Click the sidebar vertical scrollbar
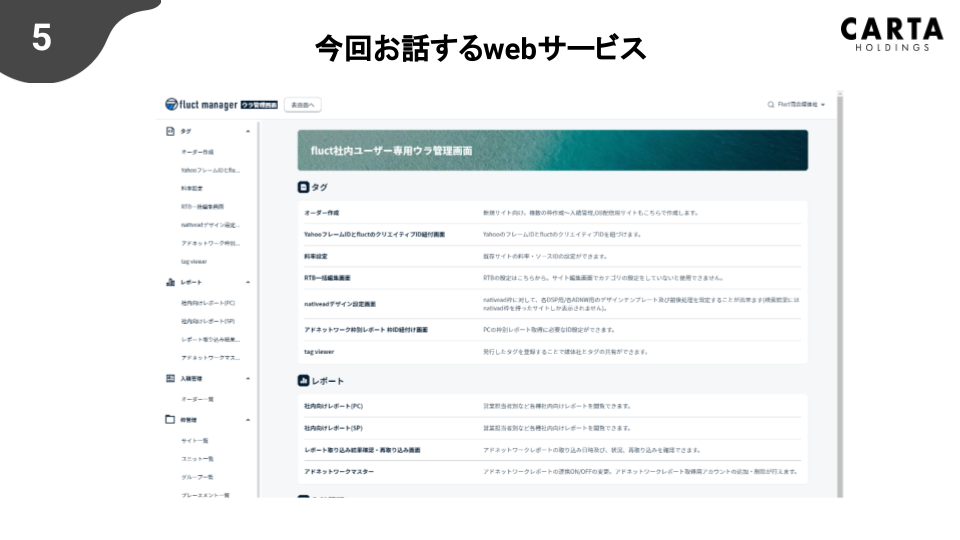This screenshot has width=960, height=540. [x=258, y=309]
